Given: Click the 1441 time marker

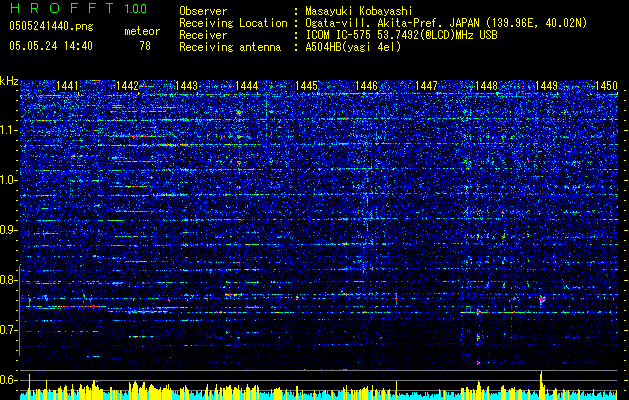Looking at the screenshot, I should pyautogui.click(x=67, y=86).
